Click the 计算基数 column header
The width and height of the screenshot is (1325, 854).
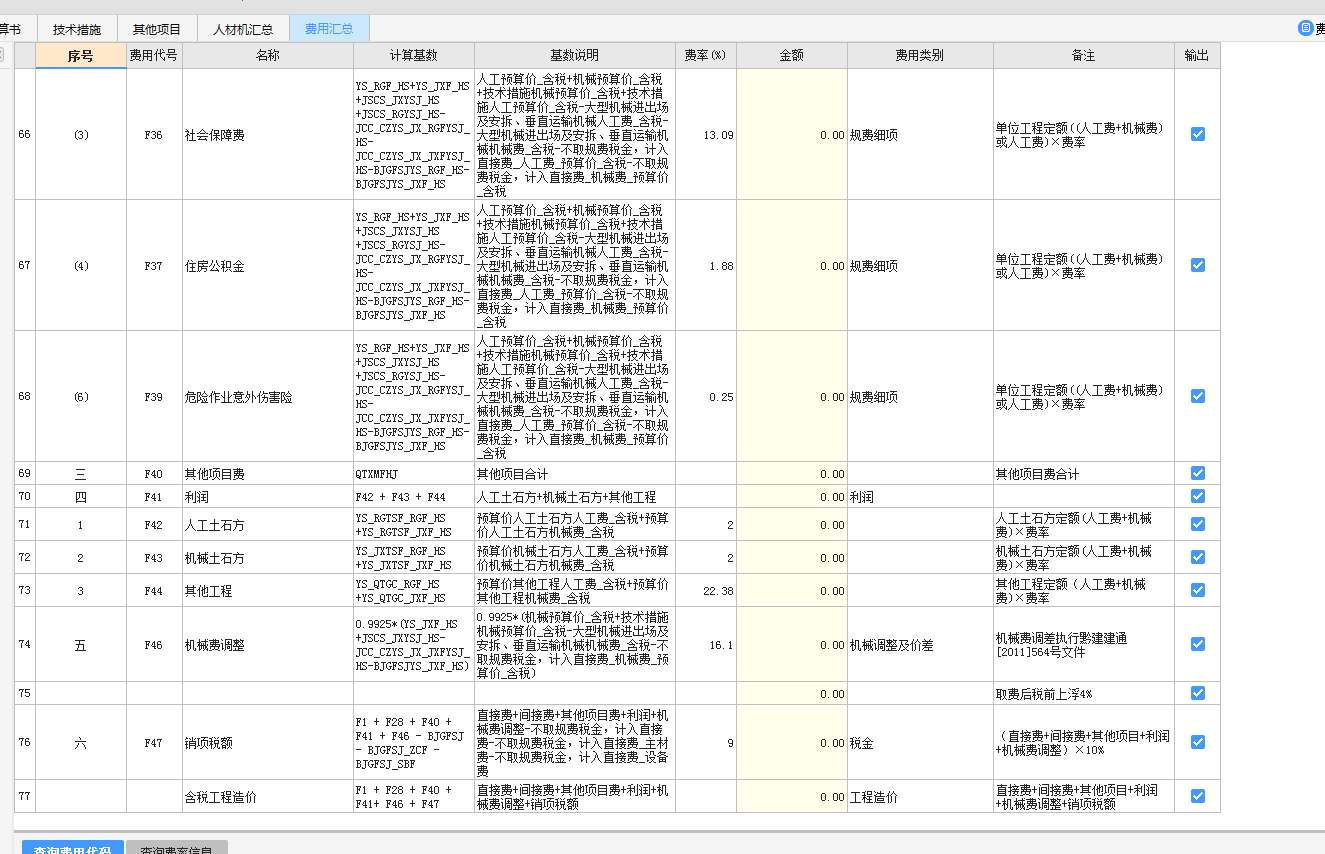coord(414,56)
